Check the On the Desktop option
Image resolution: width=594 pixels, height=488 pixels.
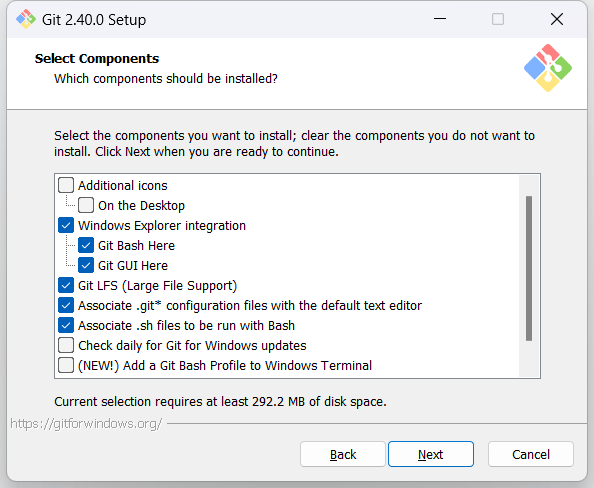tap(86, 205)
